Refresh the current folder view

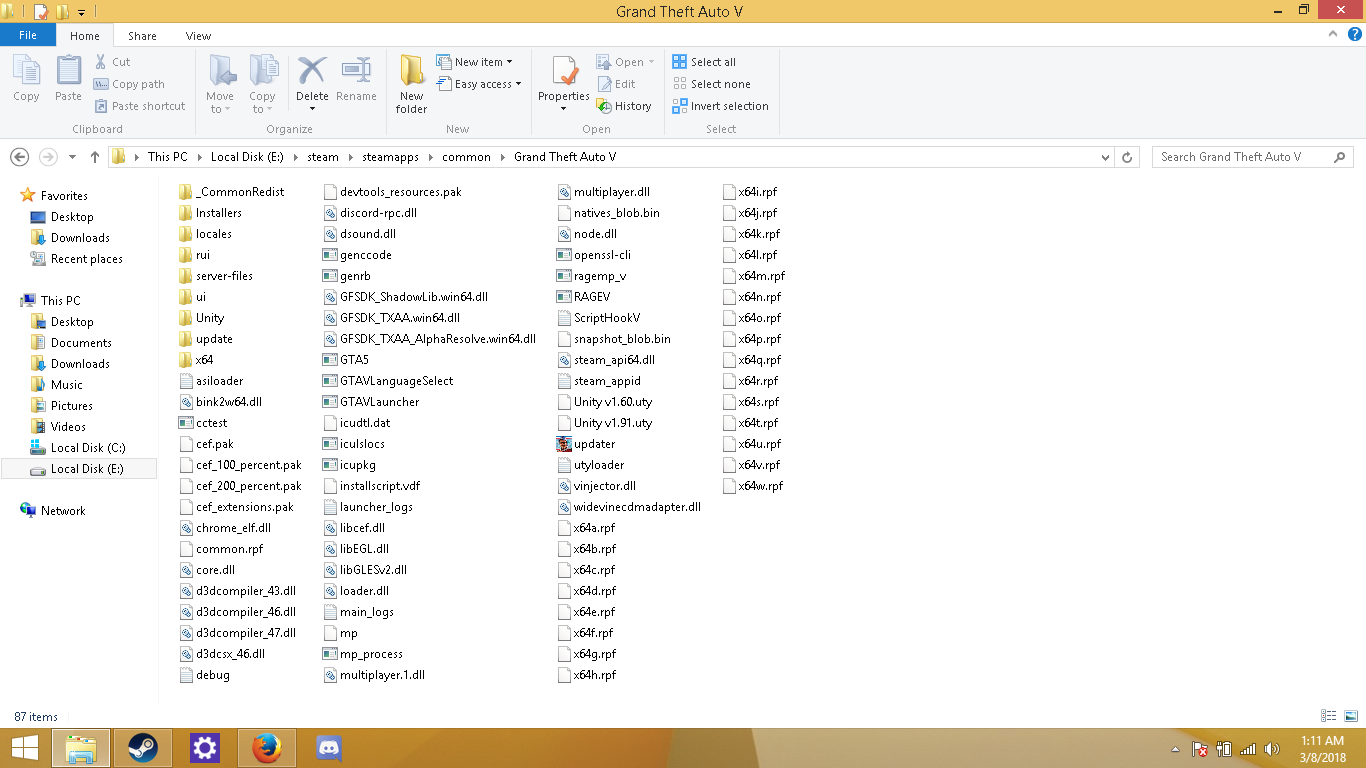[1128, 157]
